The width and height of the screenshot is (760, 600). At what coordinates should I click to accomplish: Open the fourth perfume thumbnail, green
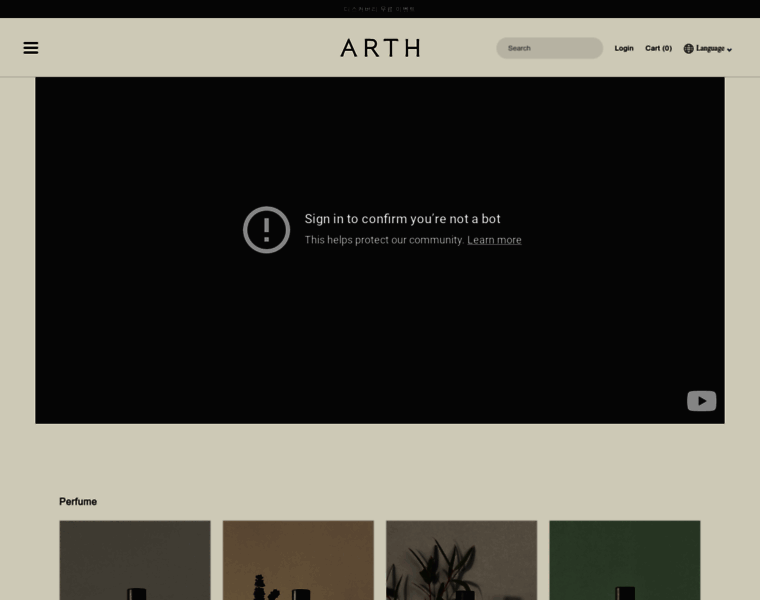(625, 560)
